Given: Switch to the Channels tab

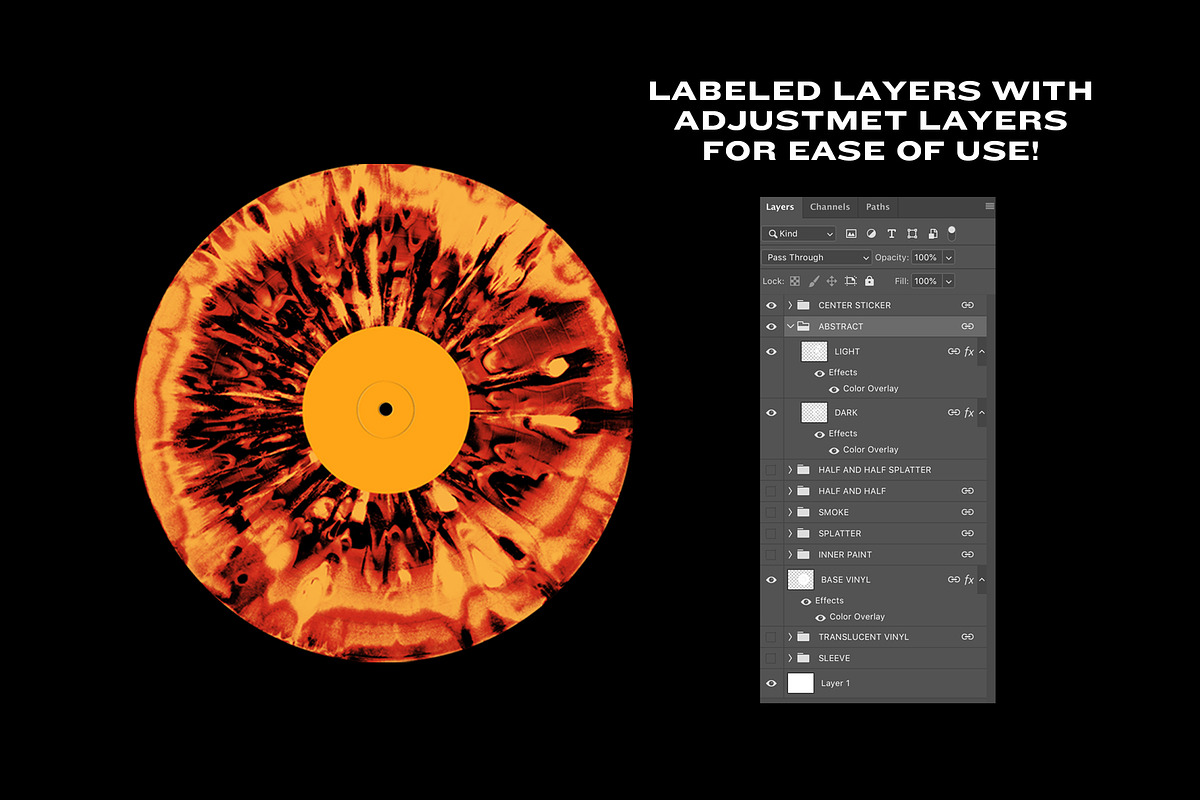Looking at the screenshot, I should click(830, 207).
